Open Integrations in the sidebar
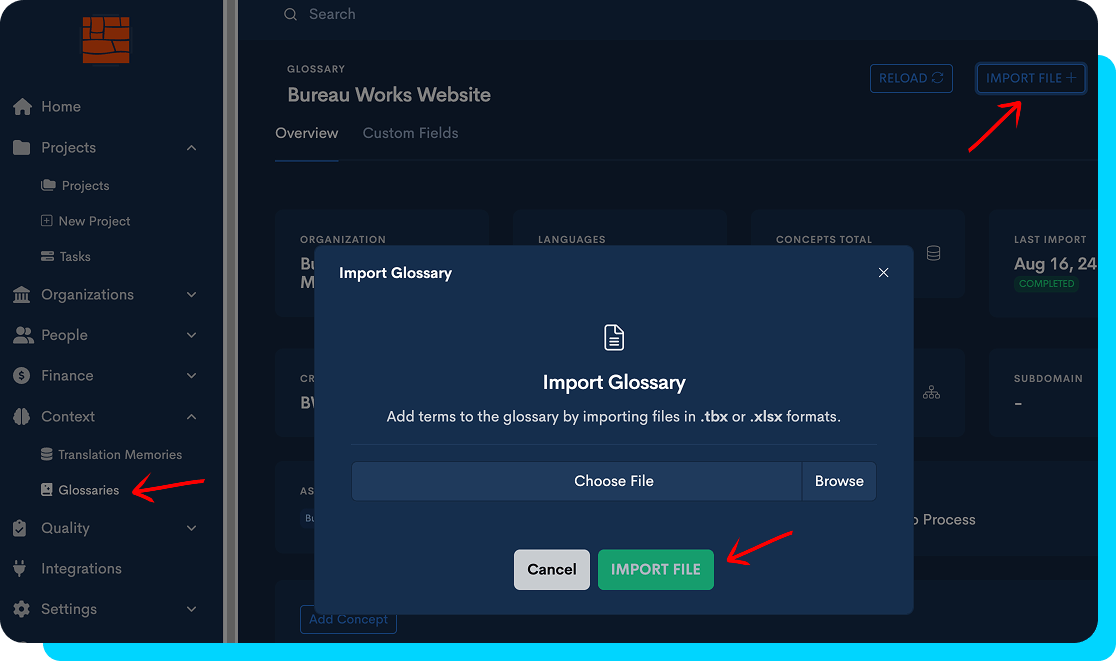The width and height of the screenshot is (1116, 661). [81, 569]
